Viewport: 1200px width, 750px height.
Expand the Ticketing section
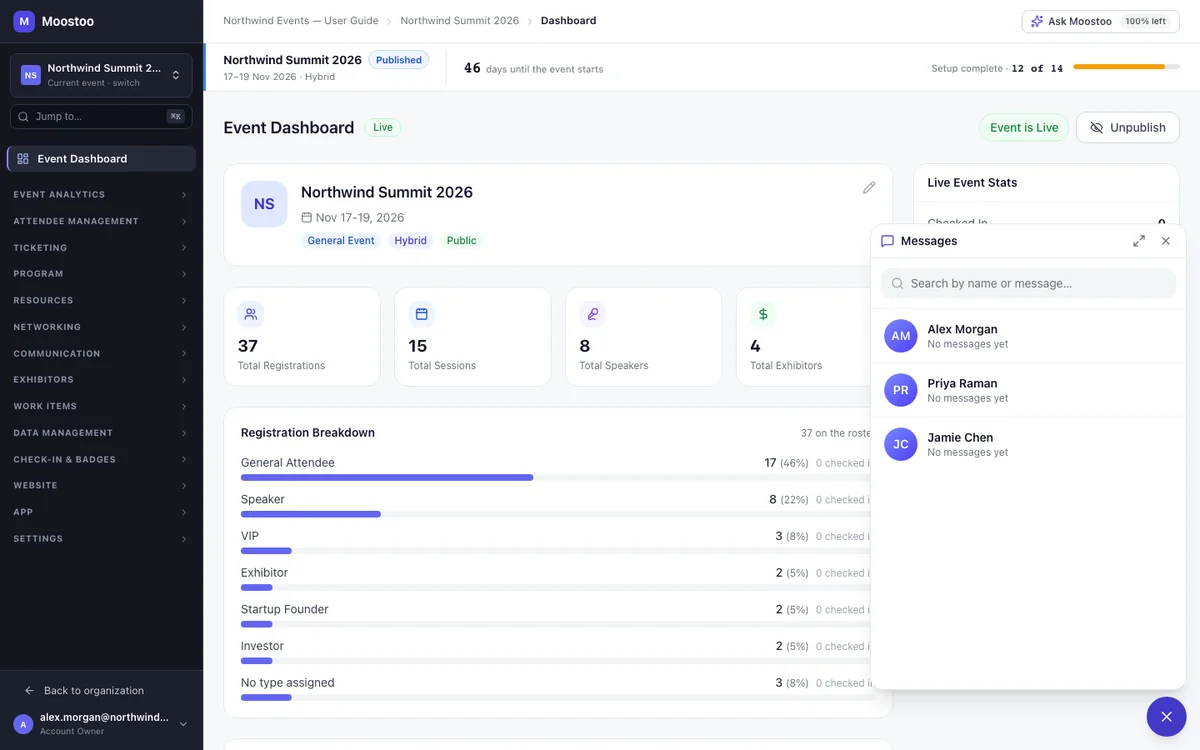(101, 248)
